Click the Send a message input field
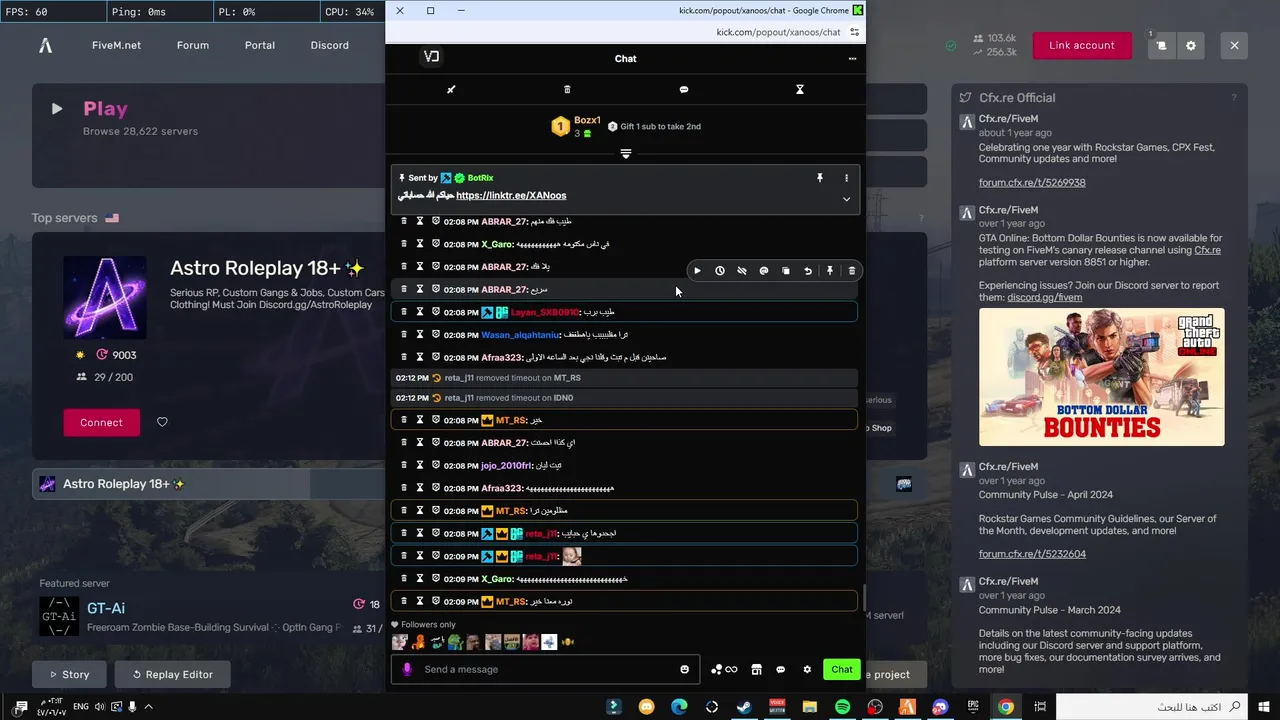 click(546, 669)
